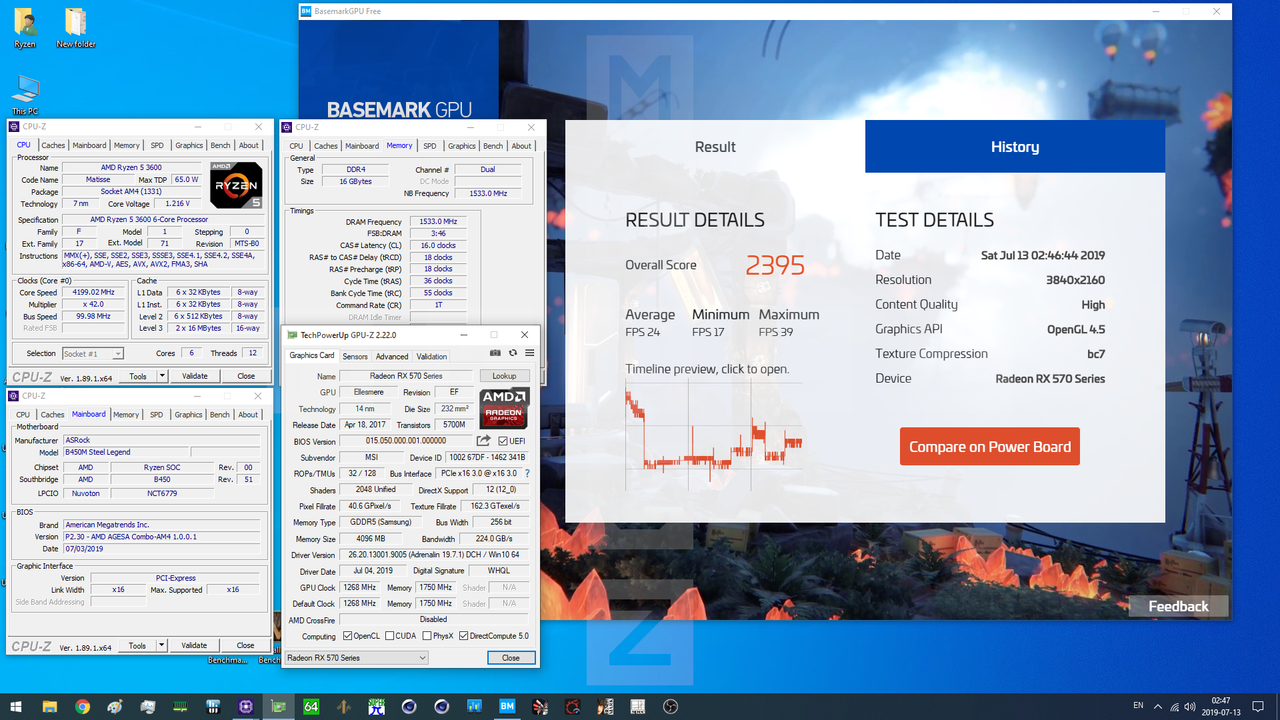Click Validate in the bottom-left CPU-Z window
The height and width of the screenshot is (720, 1280).
pyautogui.click(x=194, y=645)
